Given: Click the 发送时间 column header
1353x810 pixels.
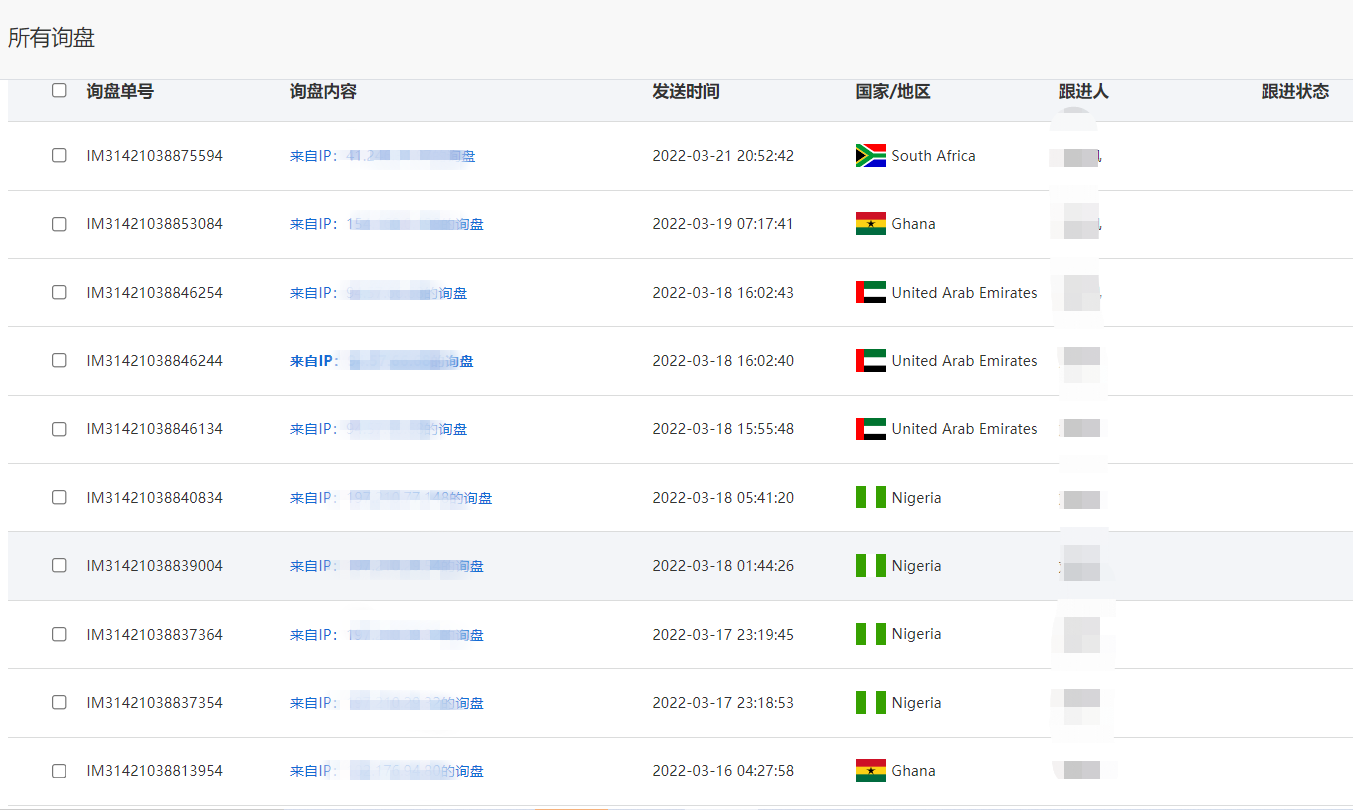Looking at the screenshot, I should tap(685, 92).
